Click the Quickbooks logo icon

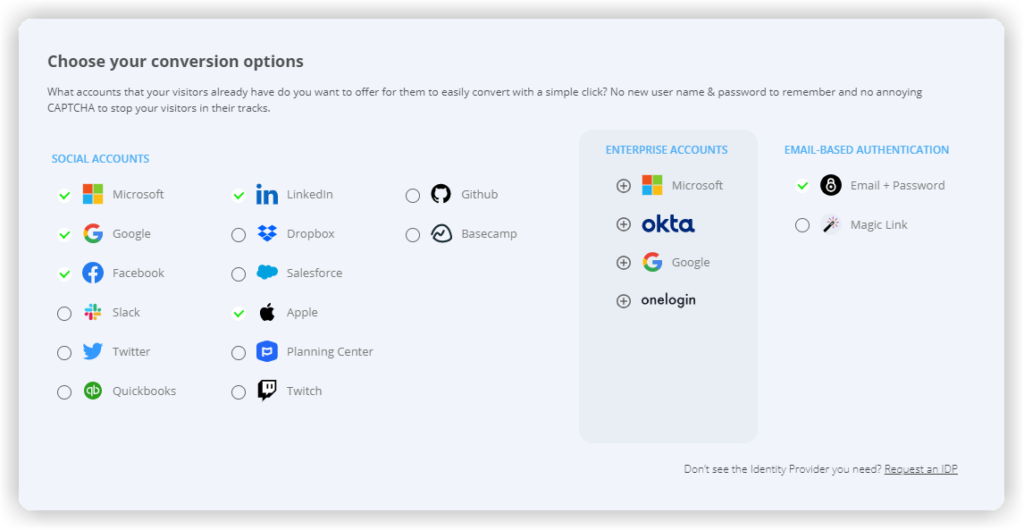(x=93, y=390)
